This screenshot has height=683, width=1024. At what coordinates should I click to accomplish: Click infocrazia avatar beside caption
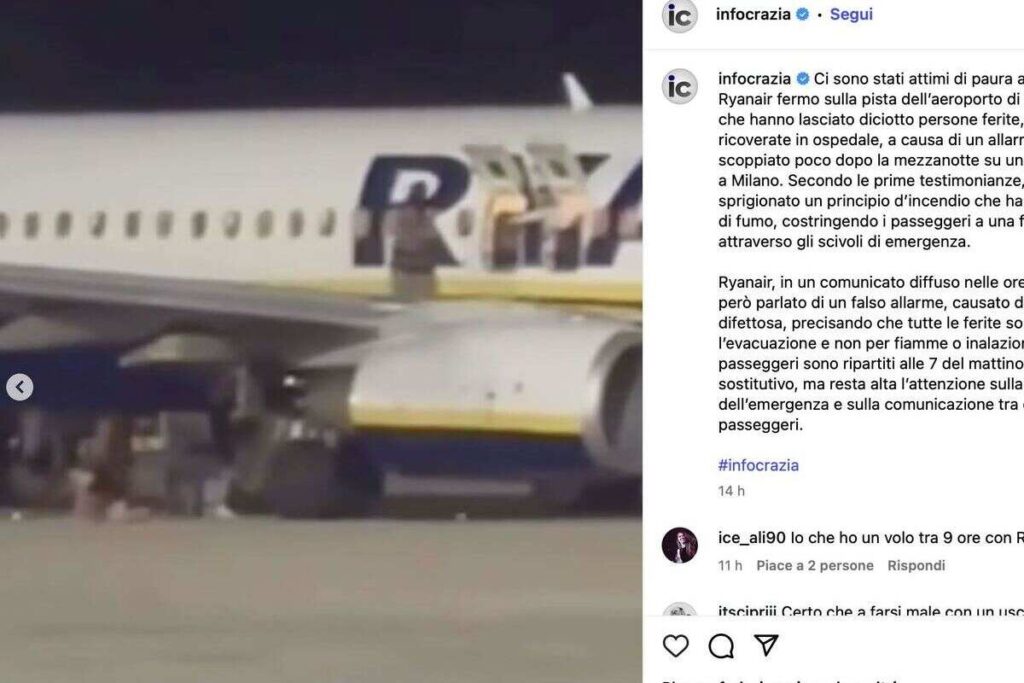(679, 87)
